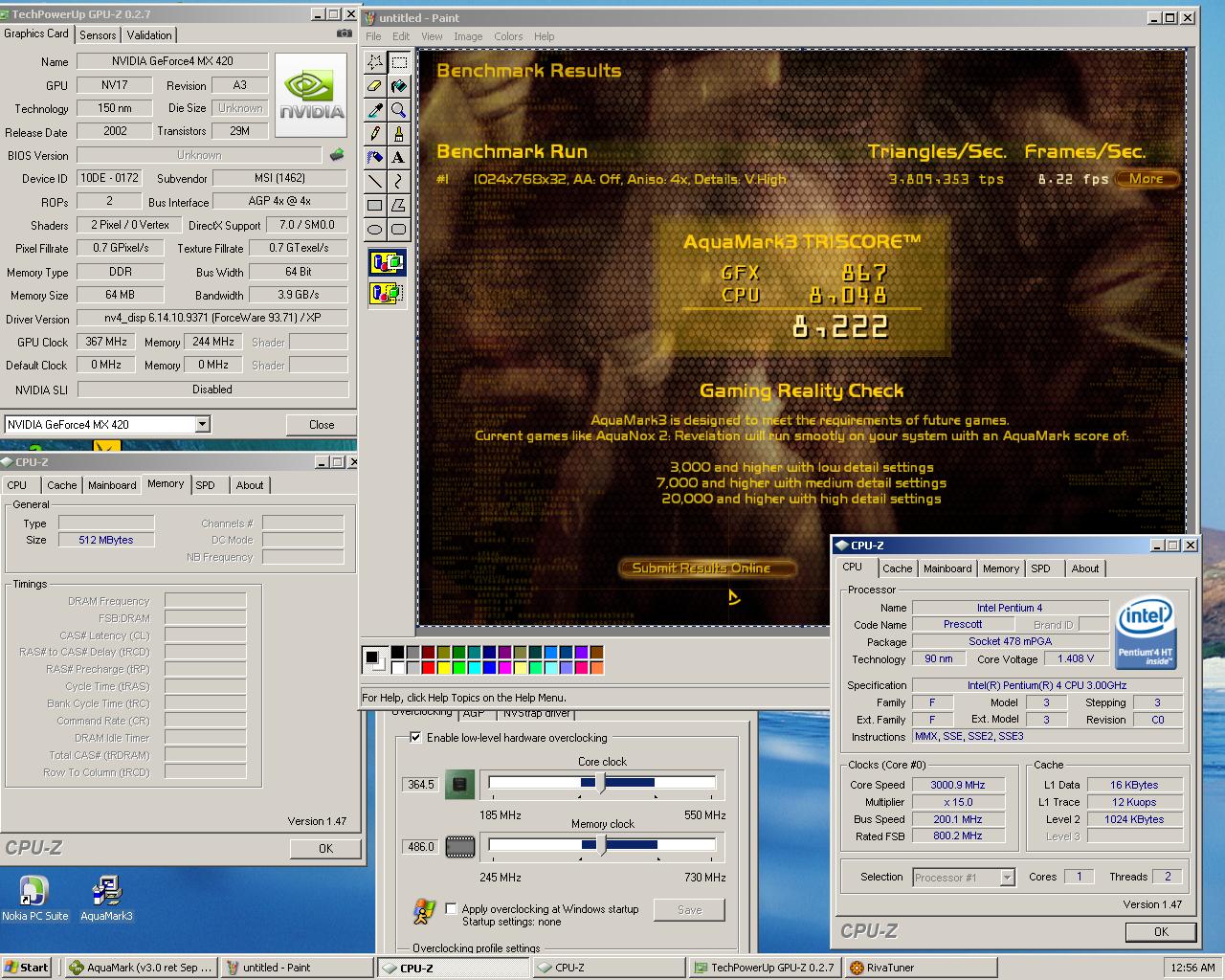
Task: Choose the Fill With Color bucket tool
Action: (x=398, y=86)
